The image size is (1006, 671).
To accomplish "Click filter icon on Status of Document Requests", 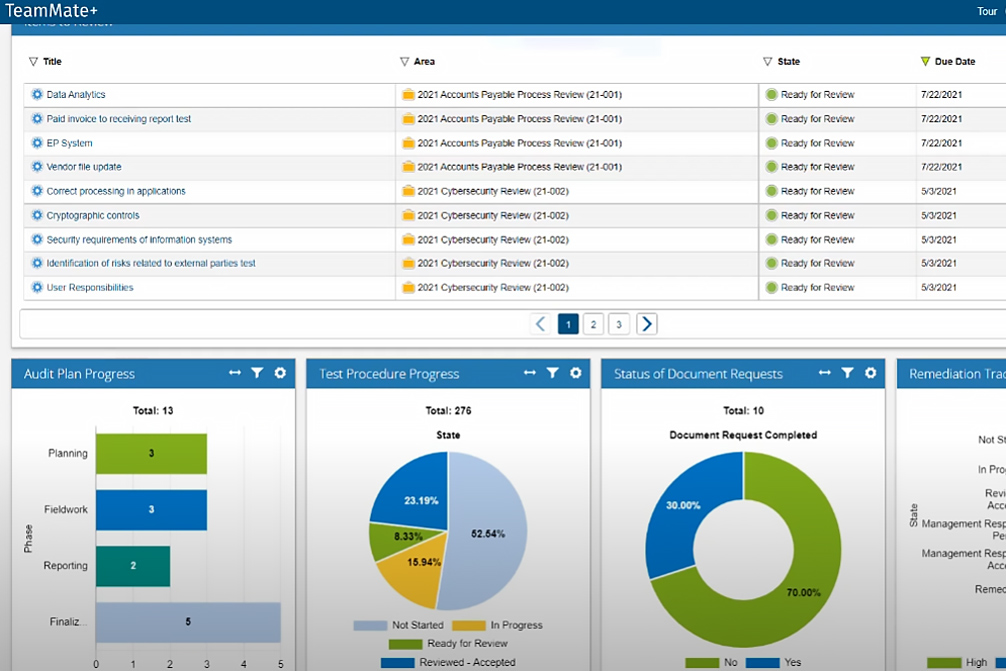I will [x=847, y=373].
